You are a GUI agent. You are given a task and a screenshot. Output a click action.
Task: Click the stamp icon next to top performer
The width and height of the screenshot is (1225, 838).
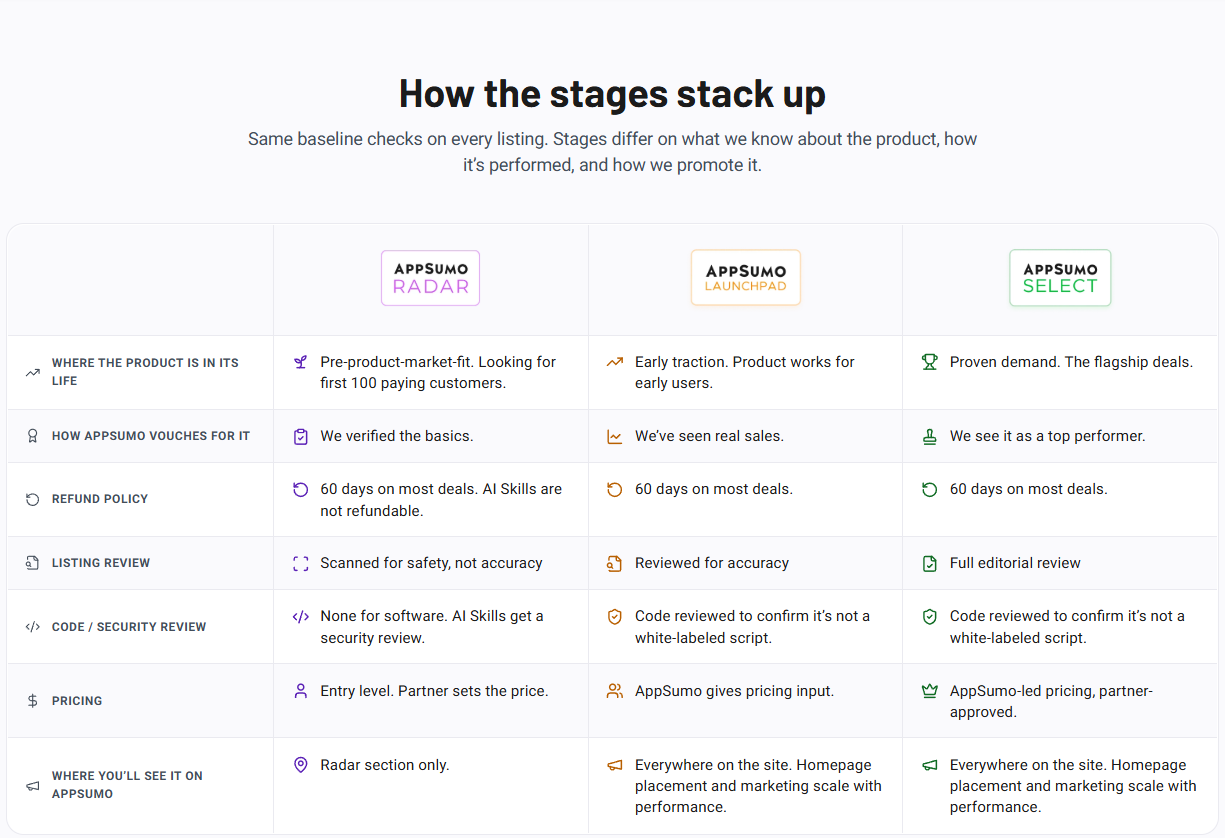point(929,436)
